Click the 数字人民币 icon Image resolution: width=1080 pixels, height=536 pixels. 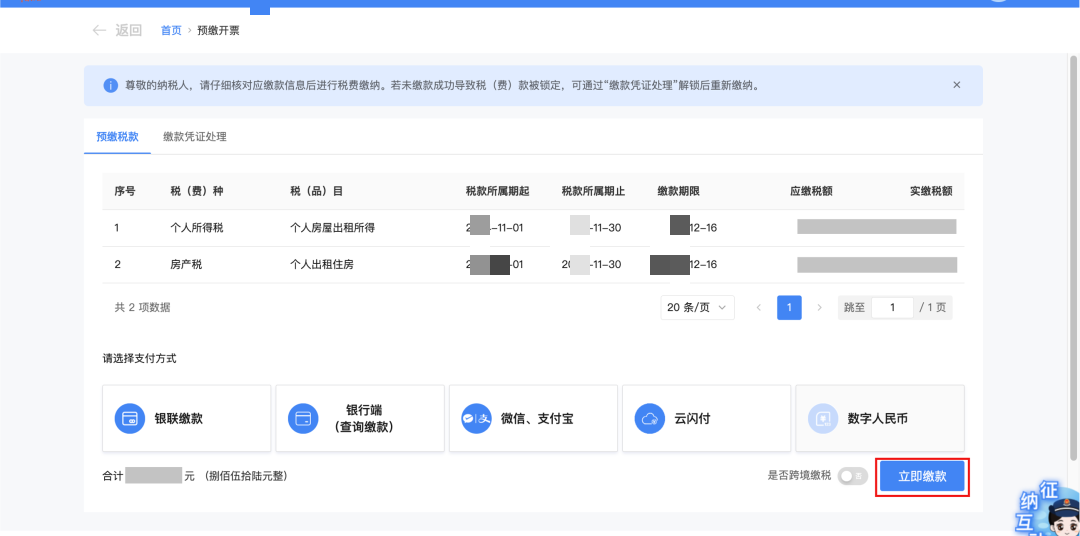[823, 418]
